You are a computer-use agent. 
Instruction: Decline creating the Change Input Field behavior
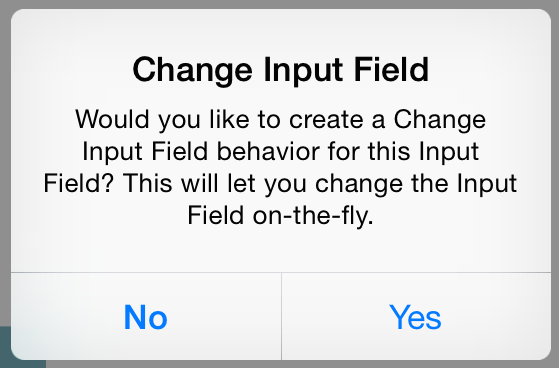pyautogui.click(x=146, y=317)
